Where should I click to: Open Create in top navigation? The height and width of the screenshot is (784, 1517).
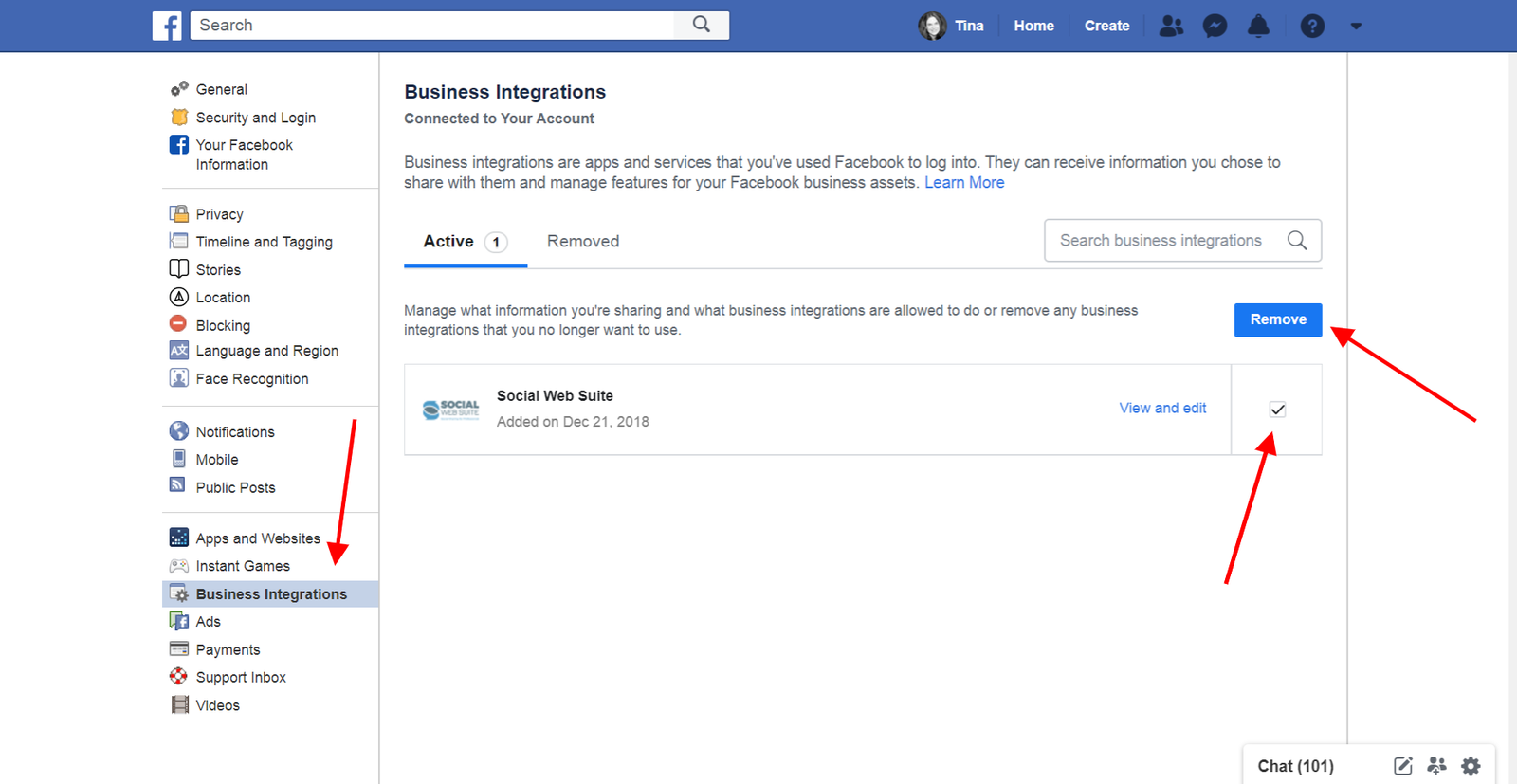(x=1106, y=26)
